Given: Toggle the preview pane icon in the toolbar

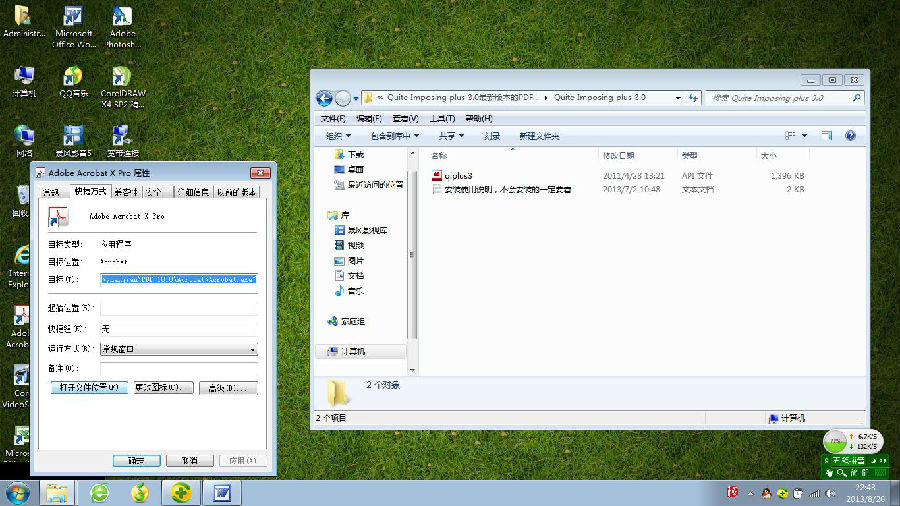Looking at the screenshot, I should pyautogui.click(x=827, y=136).
